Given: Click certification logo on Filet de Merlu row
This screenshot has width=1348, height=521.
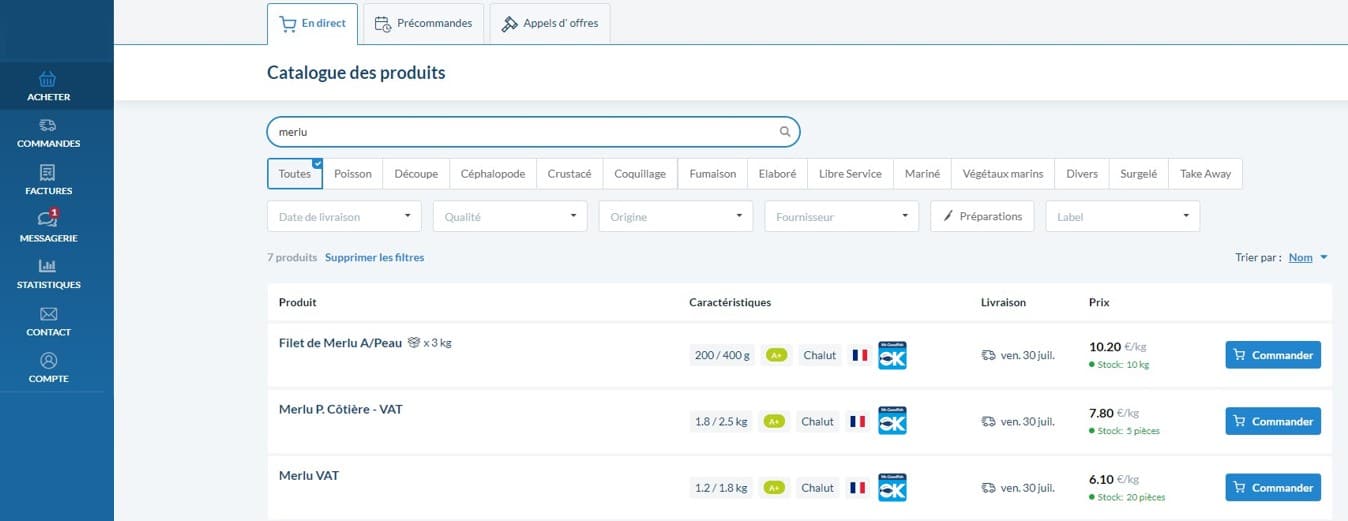Looking at the screenshot, I should coord(892,355).
